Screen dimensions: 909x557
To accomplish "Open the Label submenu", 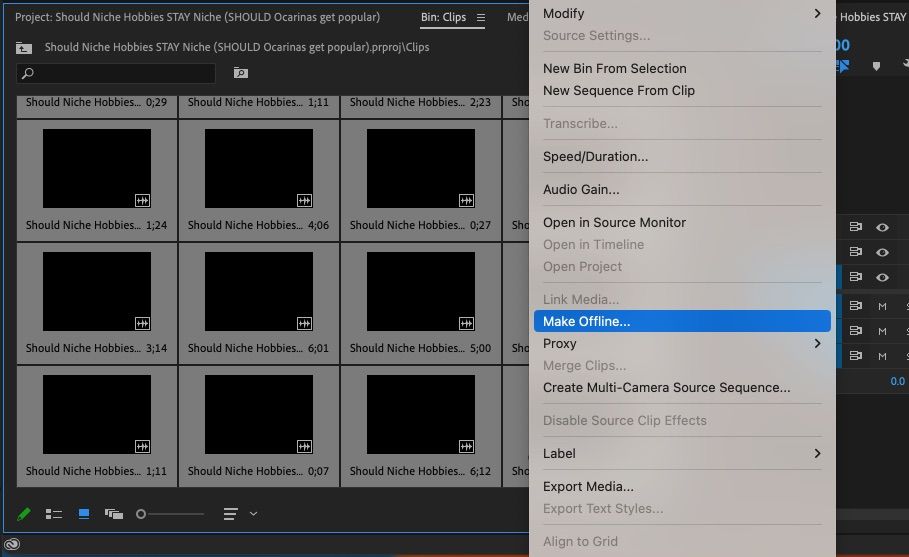I will (x=682, y=454).
